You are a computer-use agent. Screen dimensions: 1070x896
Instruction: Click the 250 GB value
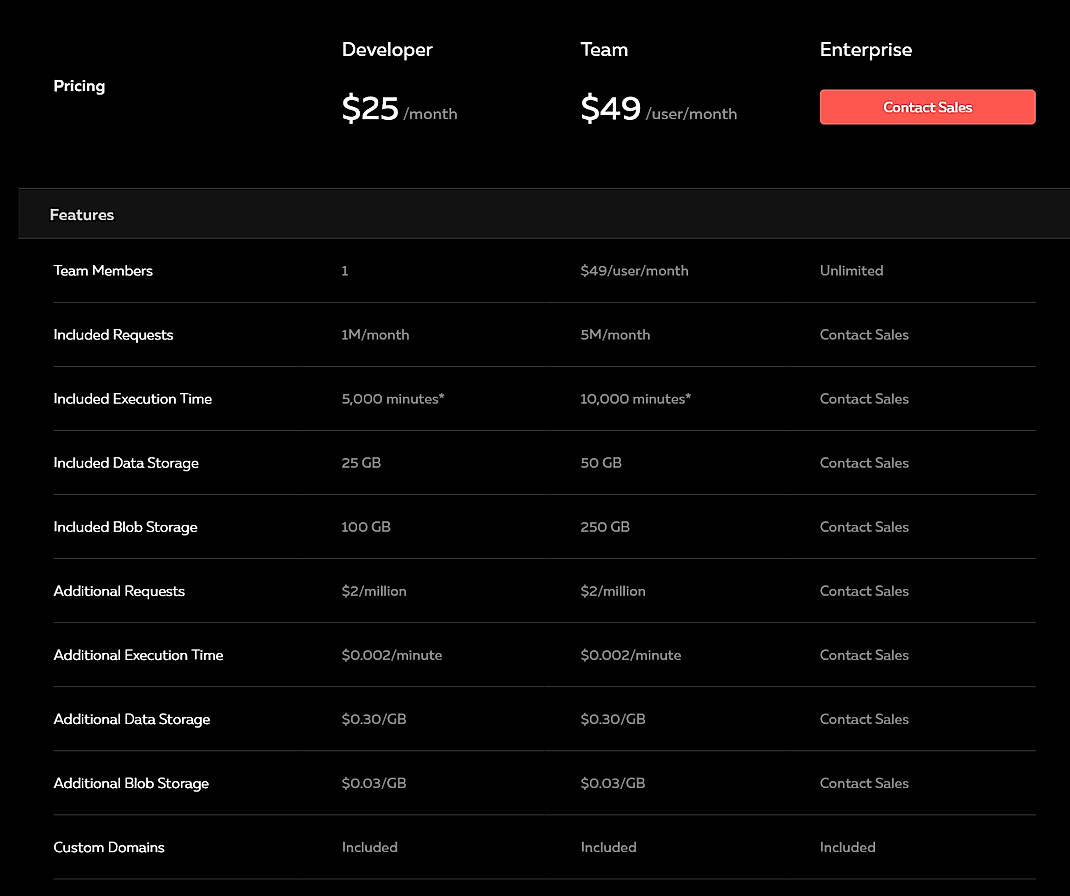(605, 528)
